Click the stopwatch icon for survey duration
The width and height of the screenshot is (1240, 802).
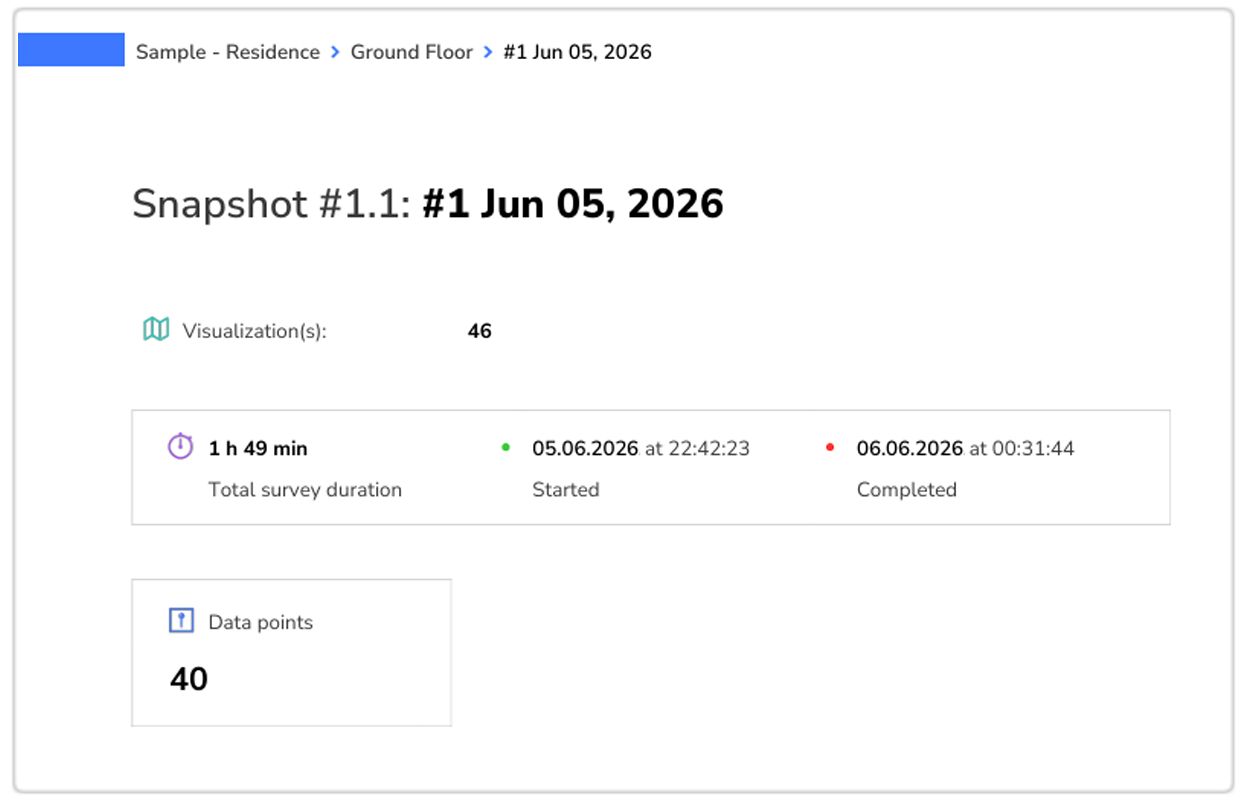[180, 446]
